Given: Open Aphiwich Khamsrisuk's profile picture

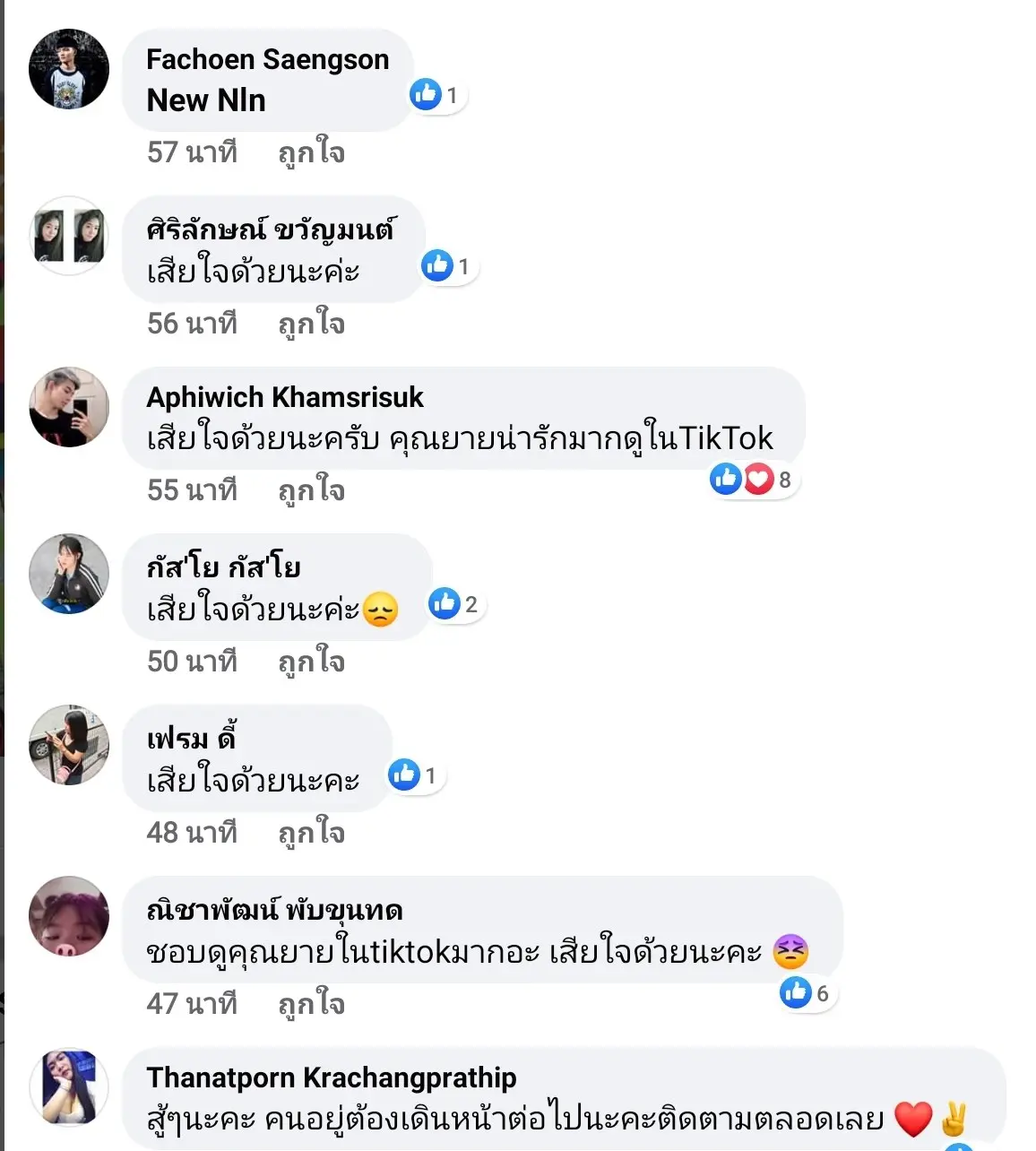Looking at the screenshot, I should point(69,407).
